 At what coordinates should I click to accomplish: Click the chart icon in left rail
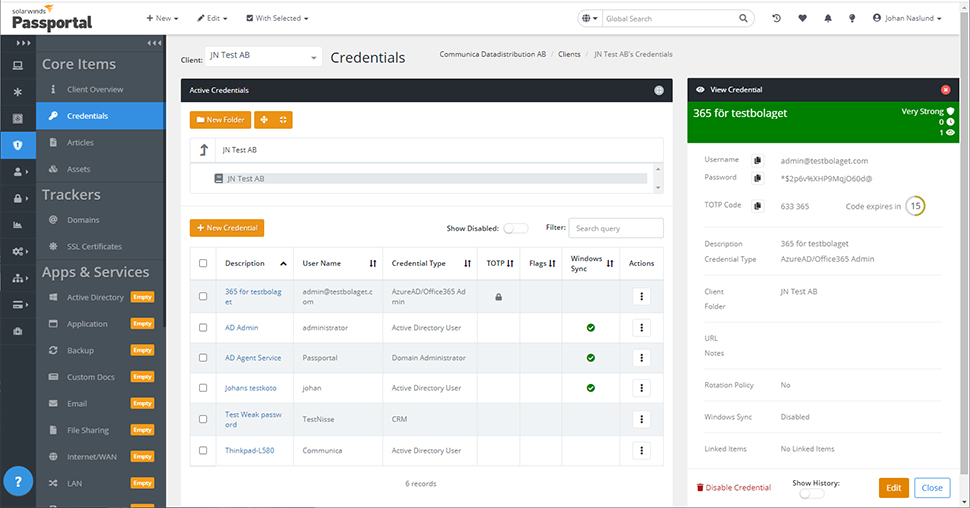coord(18,225)
